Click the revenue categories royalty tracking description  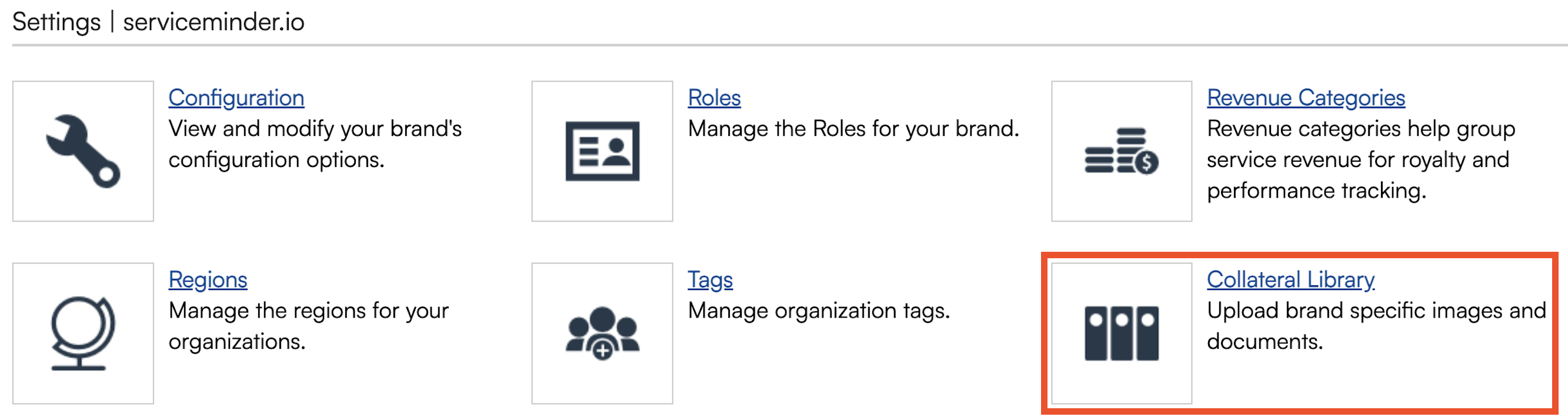(1360, 160)
